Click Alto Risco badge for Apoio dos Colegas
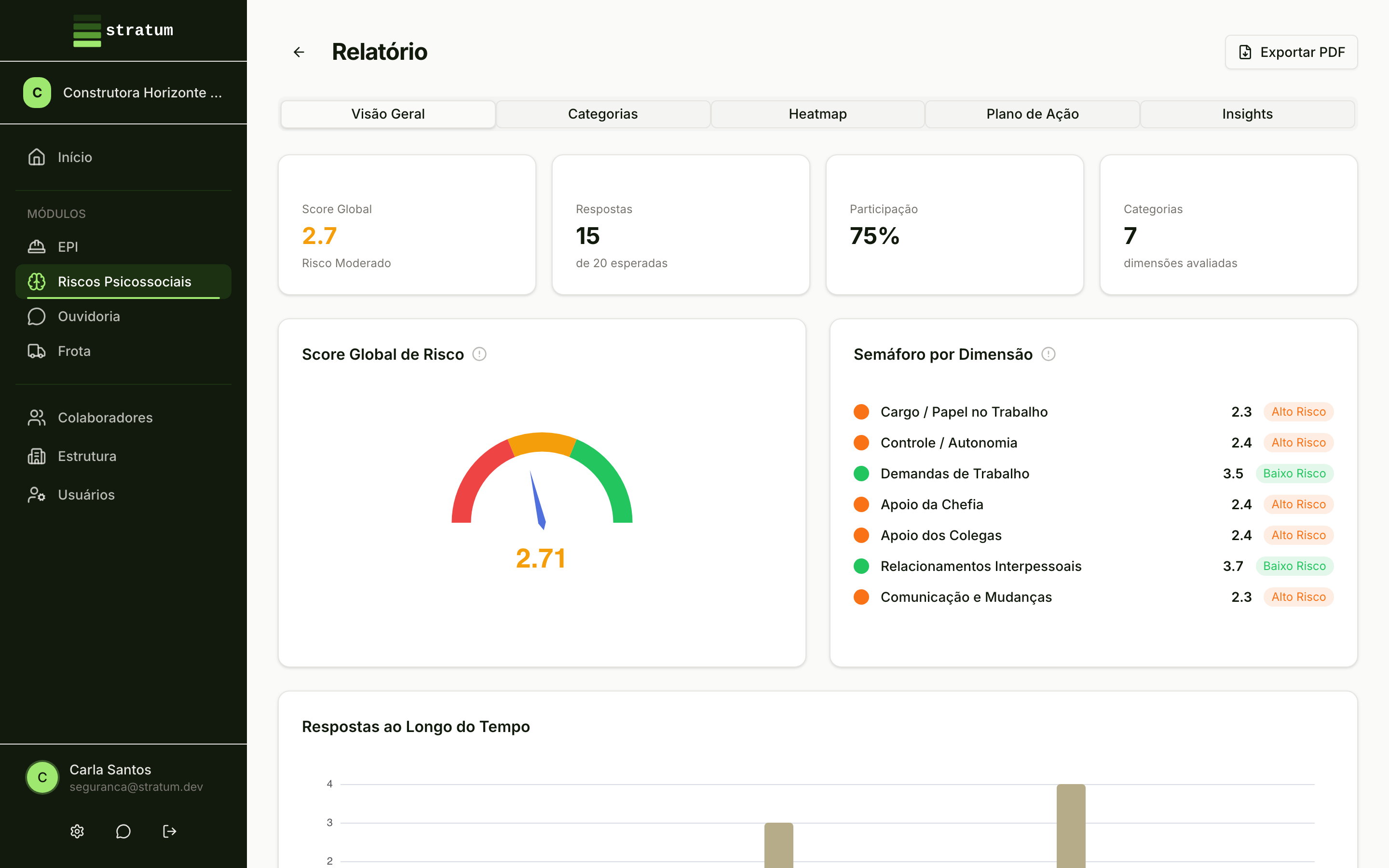 (1298, 535)
